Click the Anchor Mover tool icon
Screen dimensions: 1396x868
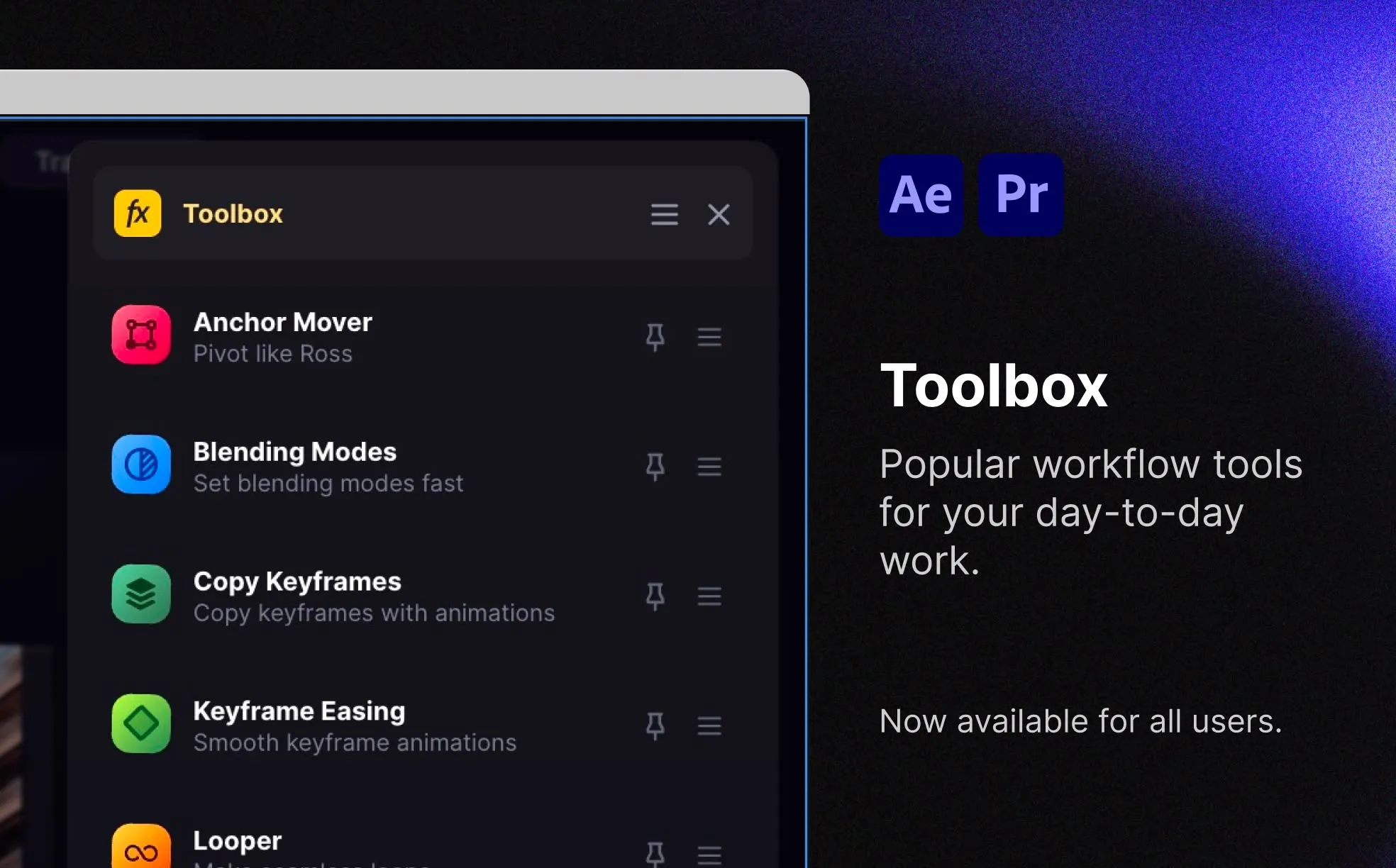pos(141,335)
